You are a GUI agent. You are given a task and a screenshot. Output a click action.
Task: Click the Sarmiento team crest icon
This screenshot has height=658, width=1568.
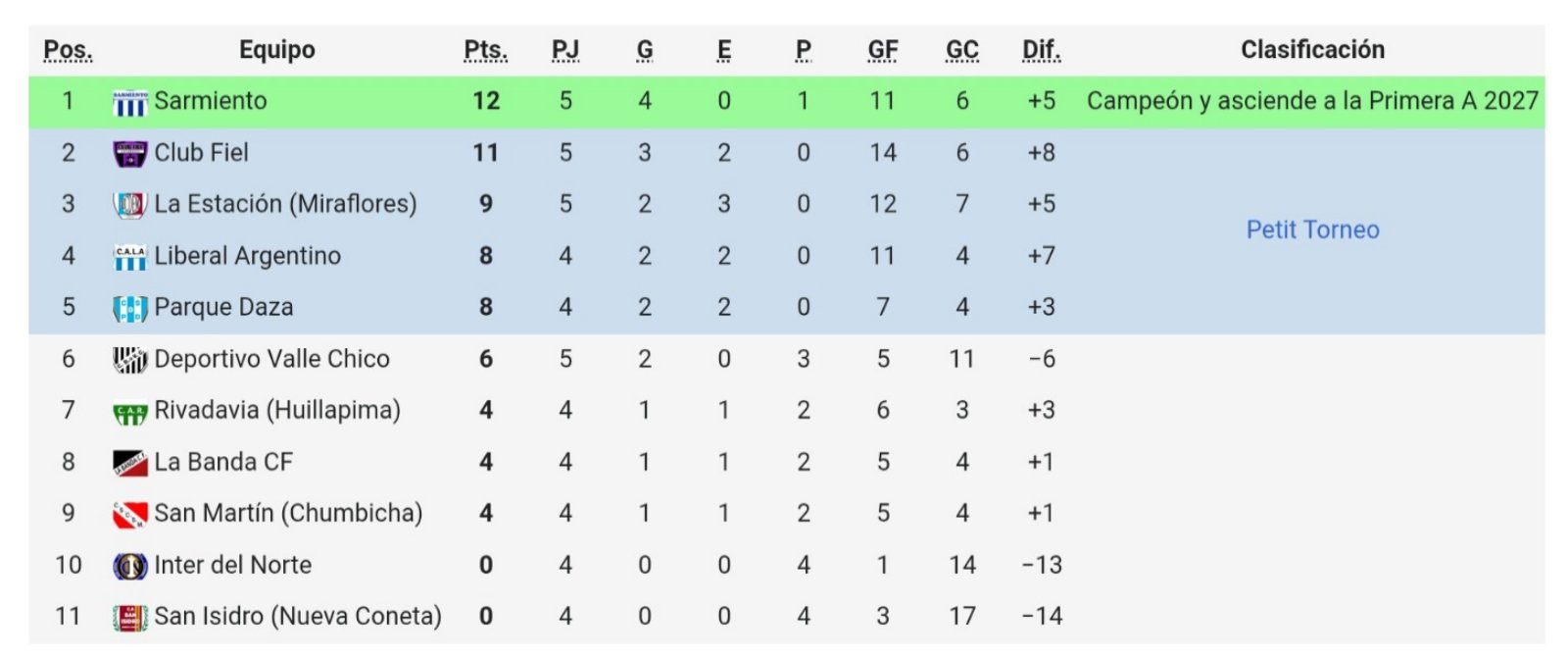130,102
